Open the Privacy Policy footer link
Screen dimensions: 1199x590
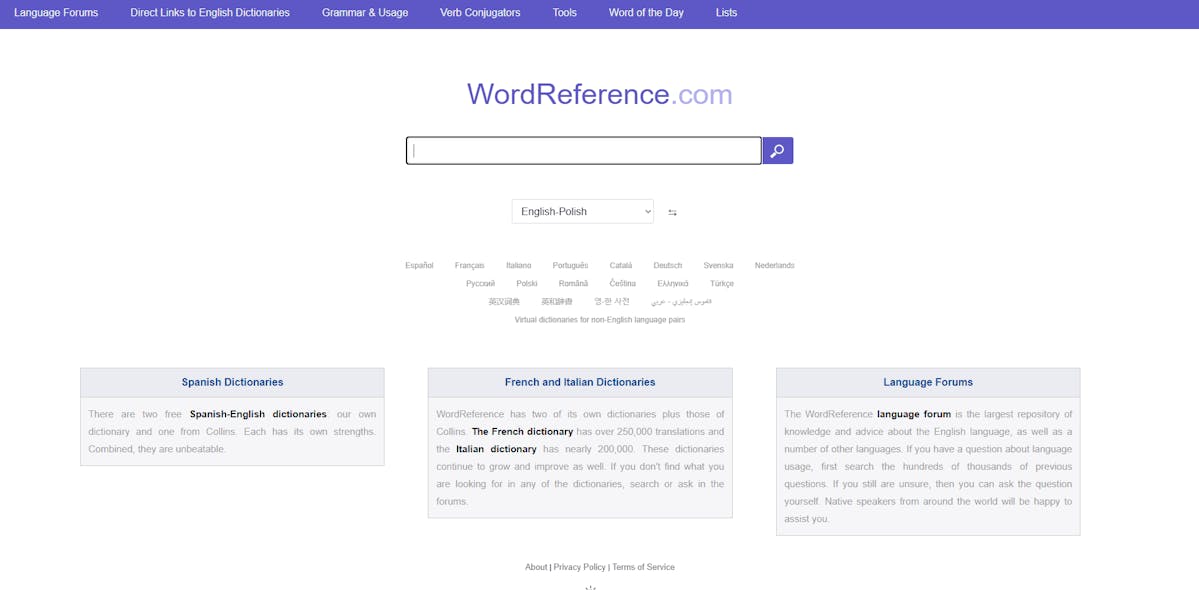580,567
